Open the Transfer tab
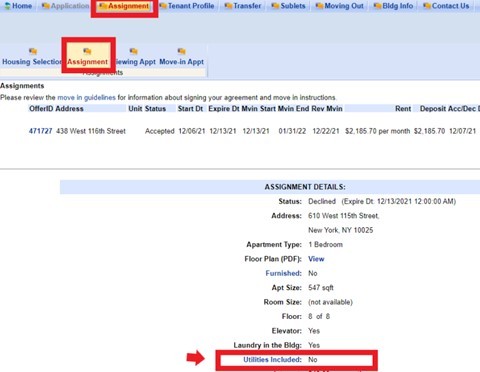This screenshot has width=480, height=372. [243, 6]
